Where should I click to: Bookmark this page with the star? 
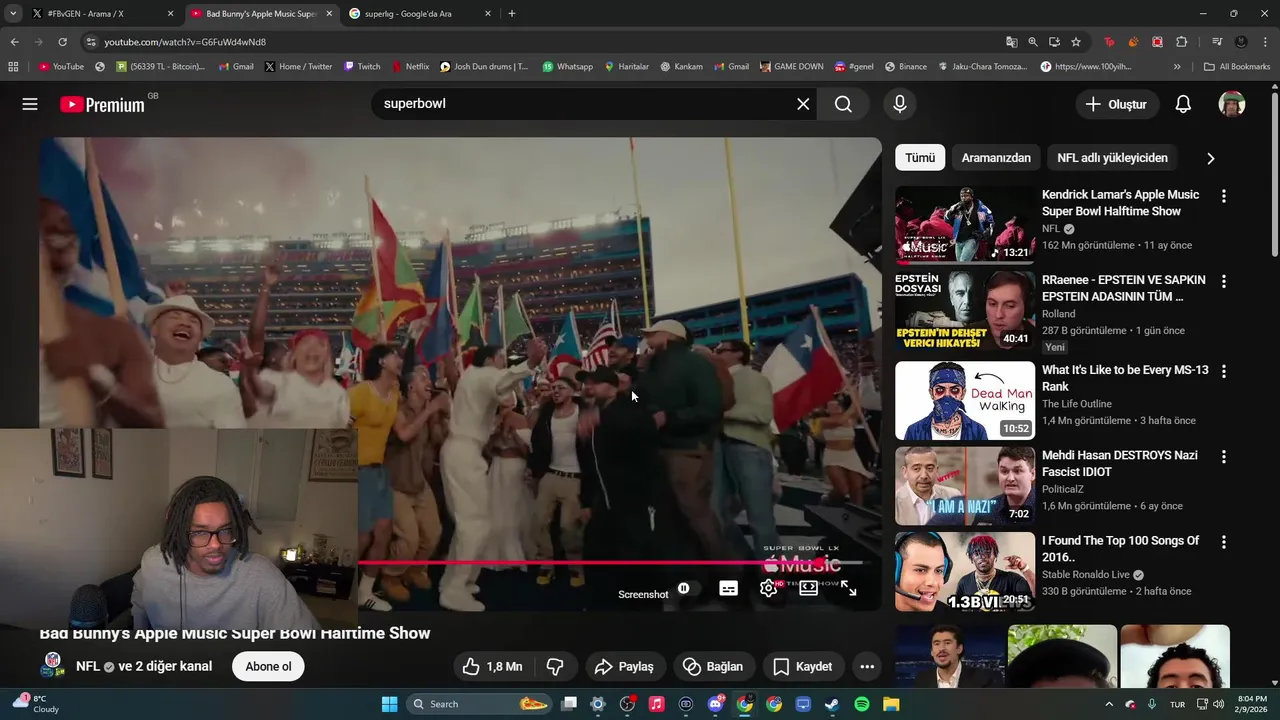pyautogui.click(x=1076, y=42)
